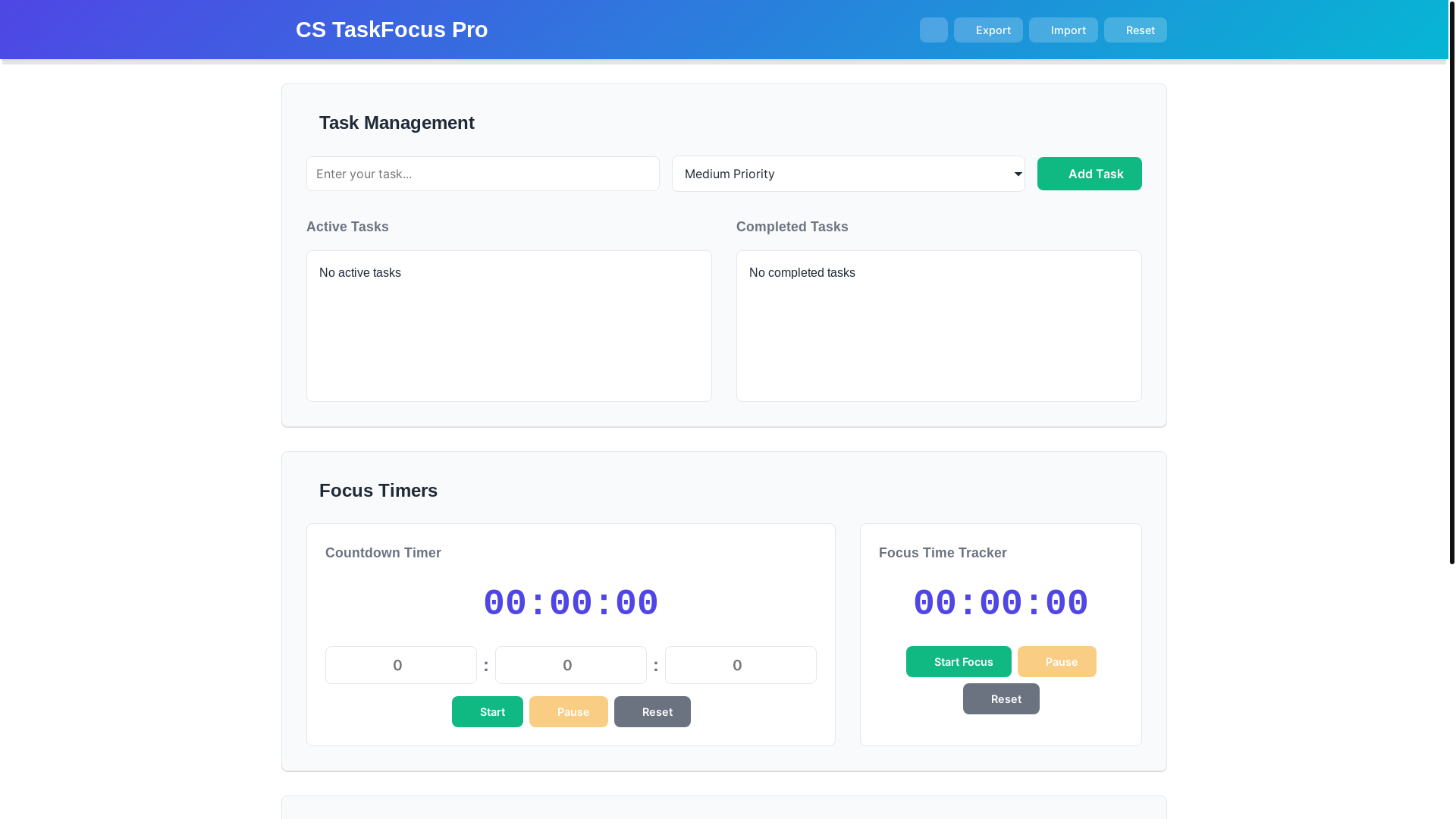Viewport: 1456px width, 819px height.
Task: Click Reset in the top header bar
Action: pyautogui.click(x=1135, y=30)
